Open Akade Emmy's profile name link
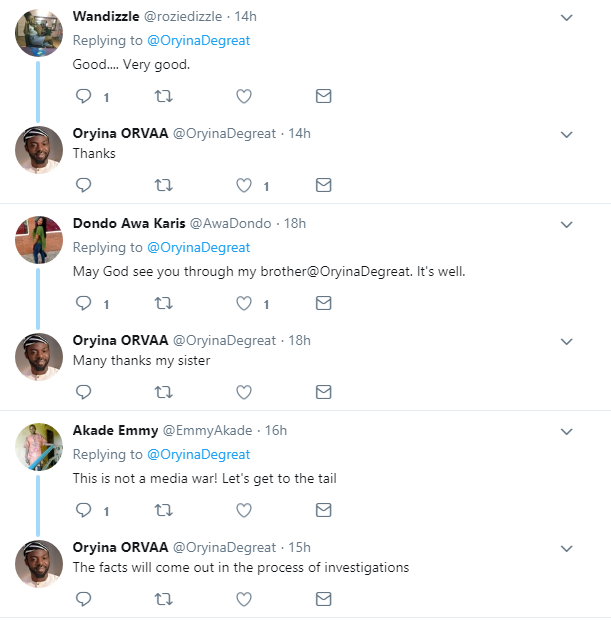This screenshot has width=611, height=621. (x=115, y=430)
